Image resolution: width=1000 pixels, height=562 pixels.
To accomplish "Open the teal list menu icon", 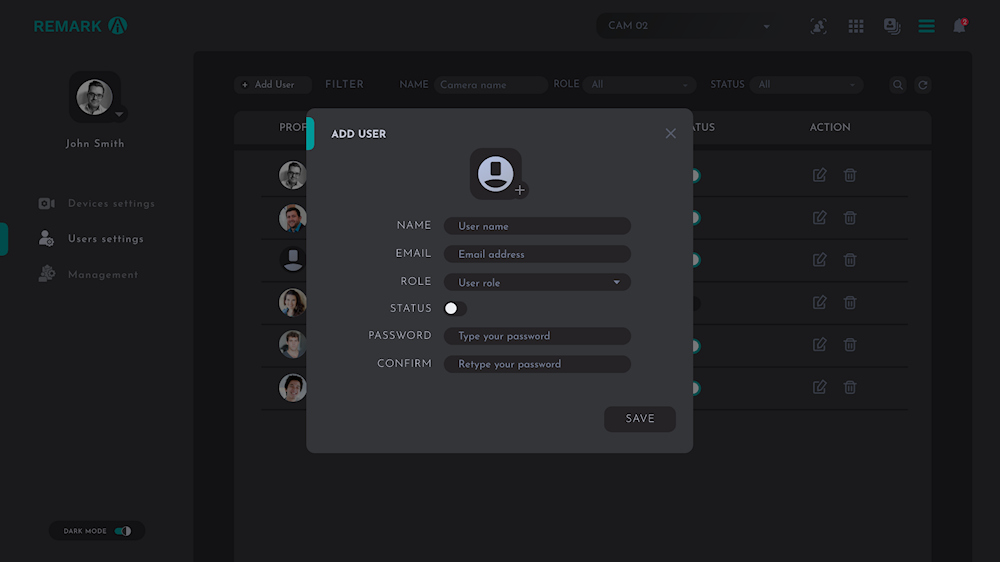I will (x=926, y=26).
